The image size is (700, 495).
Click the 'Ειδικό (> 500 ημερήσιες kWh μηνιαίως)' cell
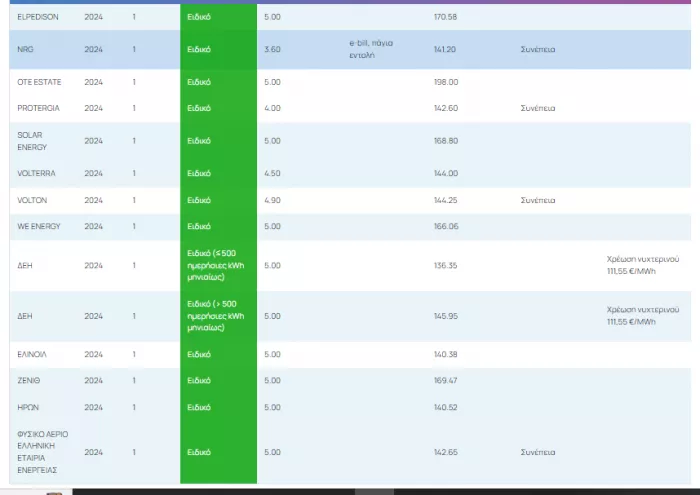[218, 316]
